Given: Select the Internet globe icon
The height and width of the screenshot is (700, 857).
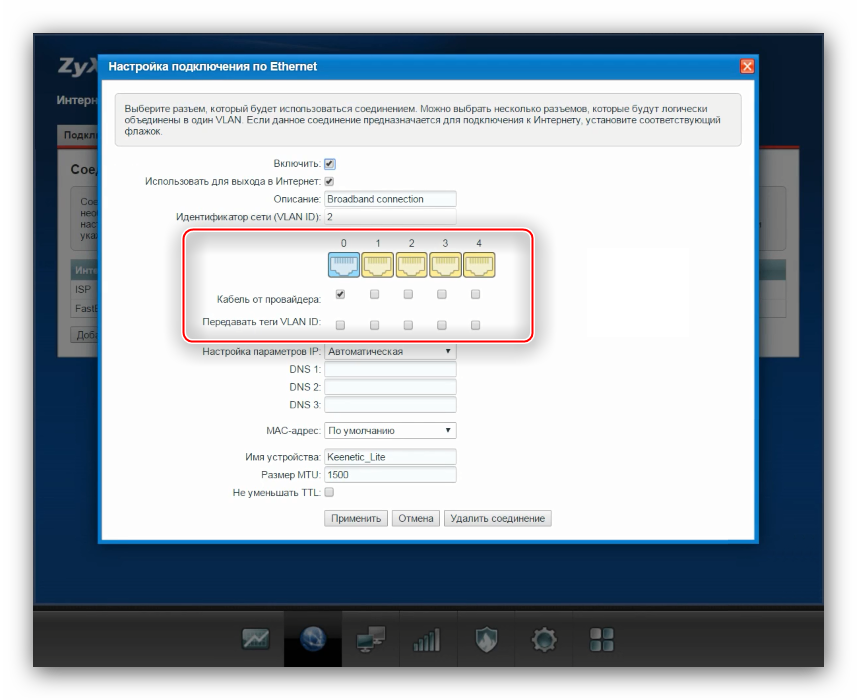Looking at the screenshot, I should (x=313, y=639).
